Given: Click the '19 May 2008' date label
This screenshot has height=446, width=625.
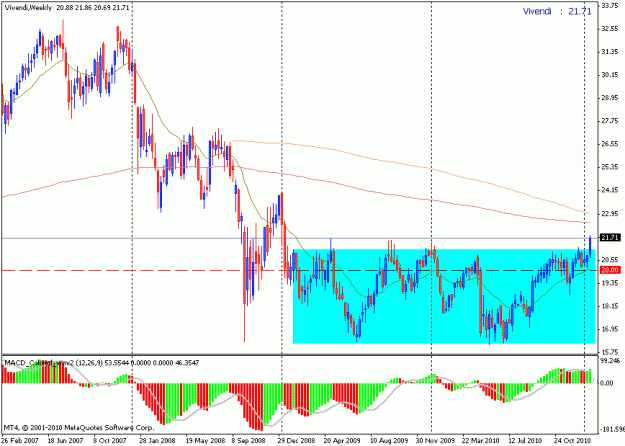Looking at the screenshot, I should point(204,441).
